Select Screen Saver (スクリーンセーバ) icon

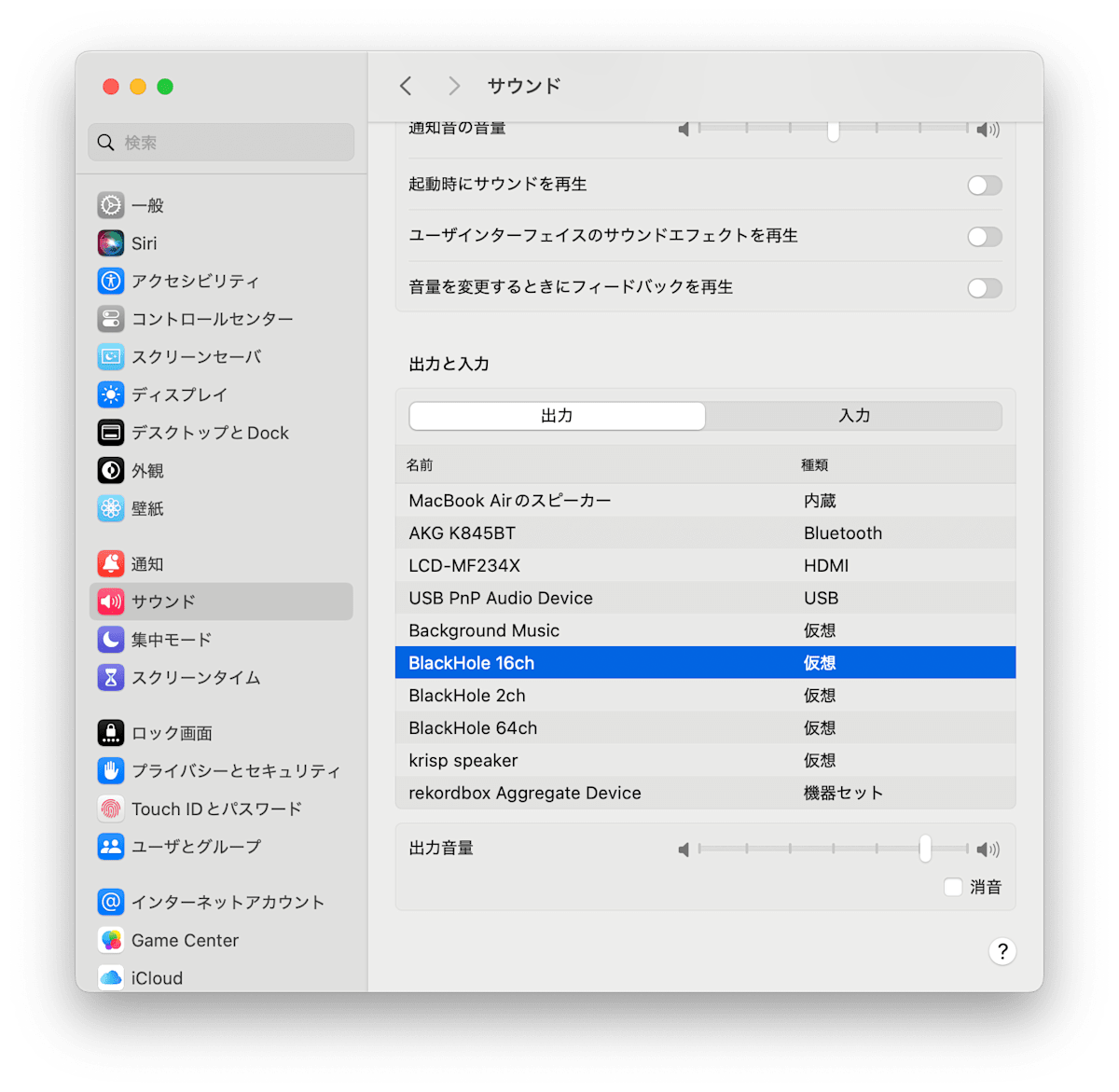[111, 356]
